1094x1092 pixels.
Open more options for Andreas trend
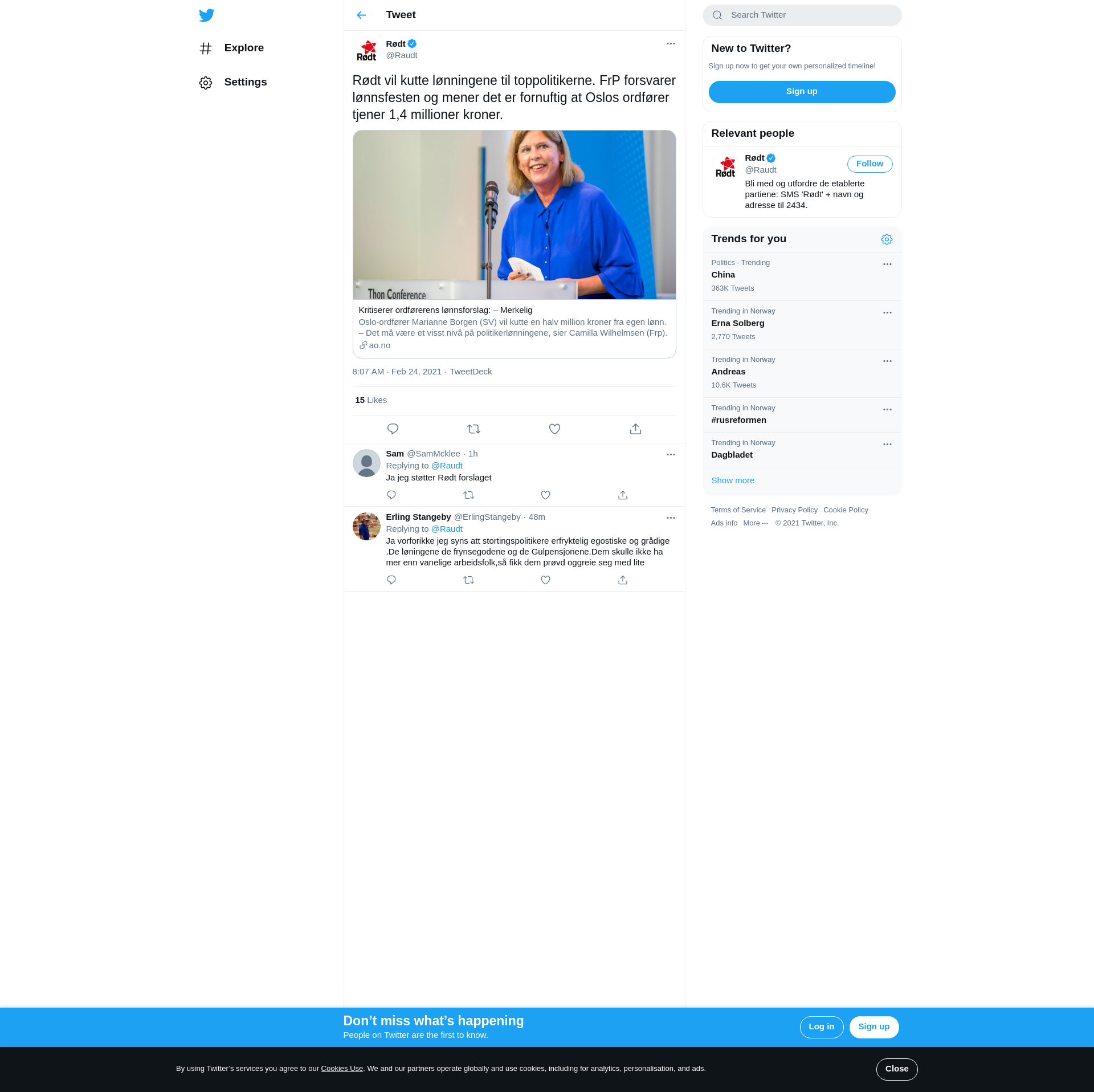(887, 361)
